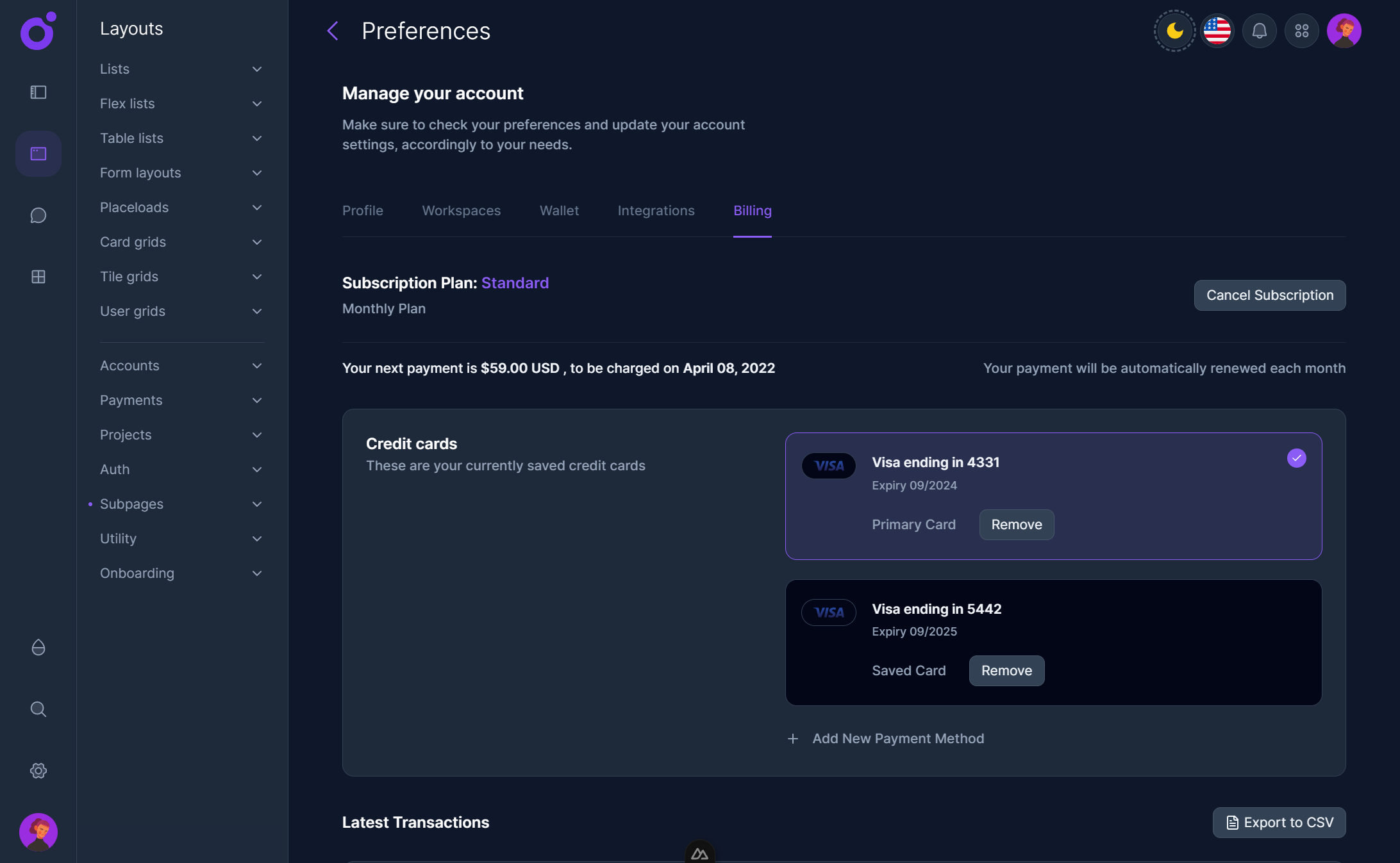The width and height of the screenshot is (1400, 863).
Task: Click the US flag language selector
Action: 1217,30
